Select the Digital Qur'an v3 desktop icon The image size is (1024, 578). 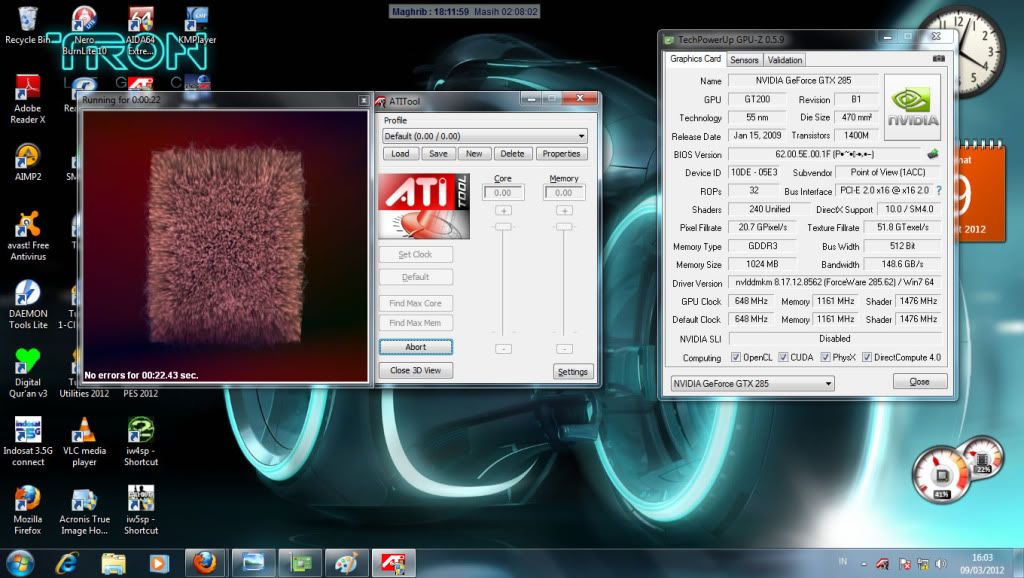point(27,373)
